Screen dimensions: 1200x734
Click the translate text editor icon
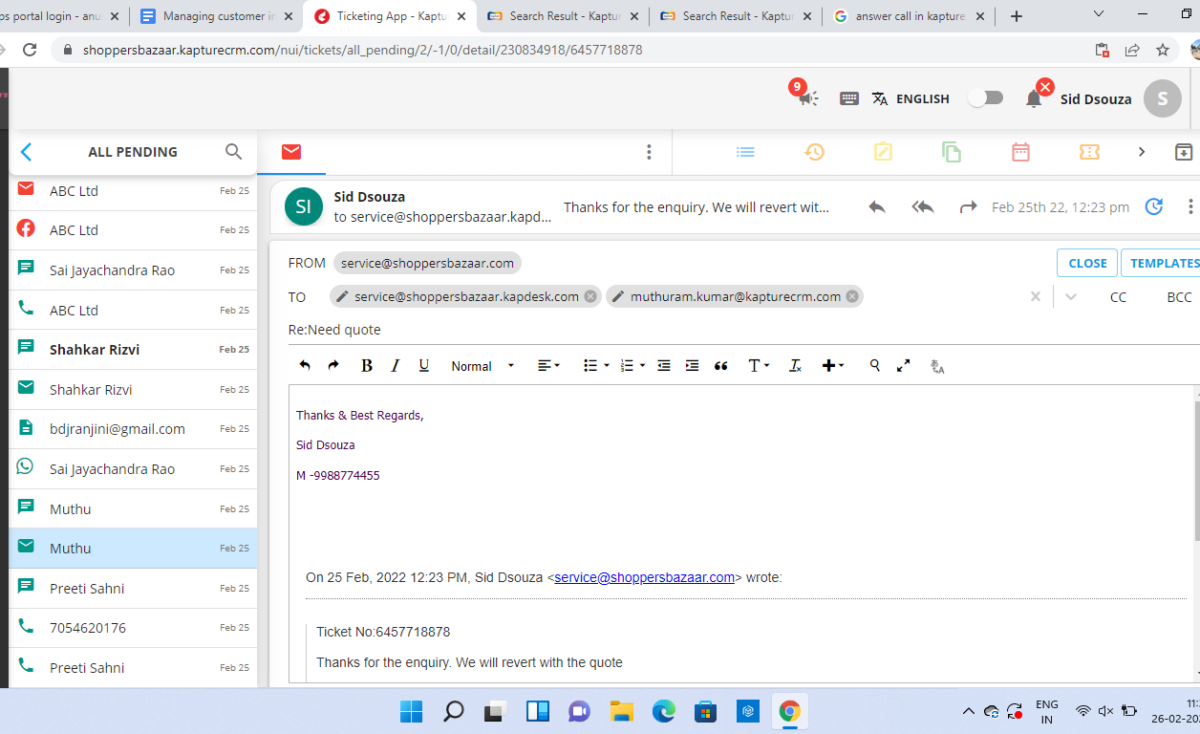pyautogui.click(x=937, y=367)
